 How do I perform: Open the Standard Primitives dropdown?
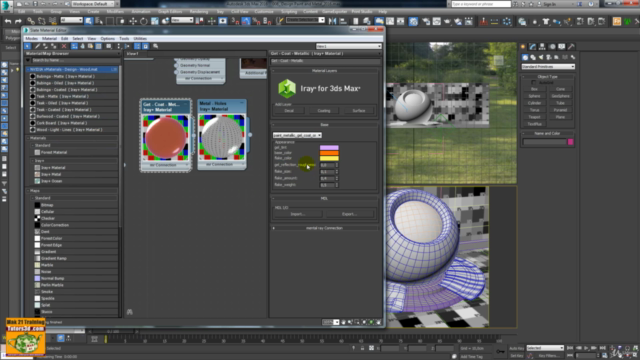pos(548,67)
